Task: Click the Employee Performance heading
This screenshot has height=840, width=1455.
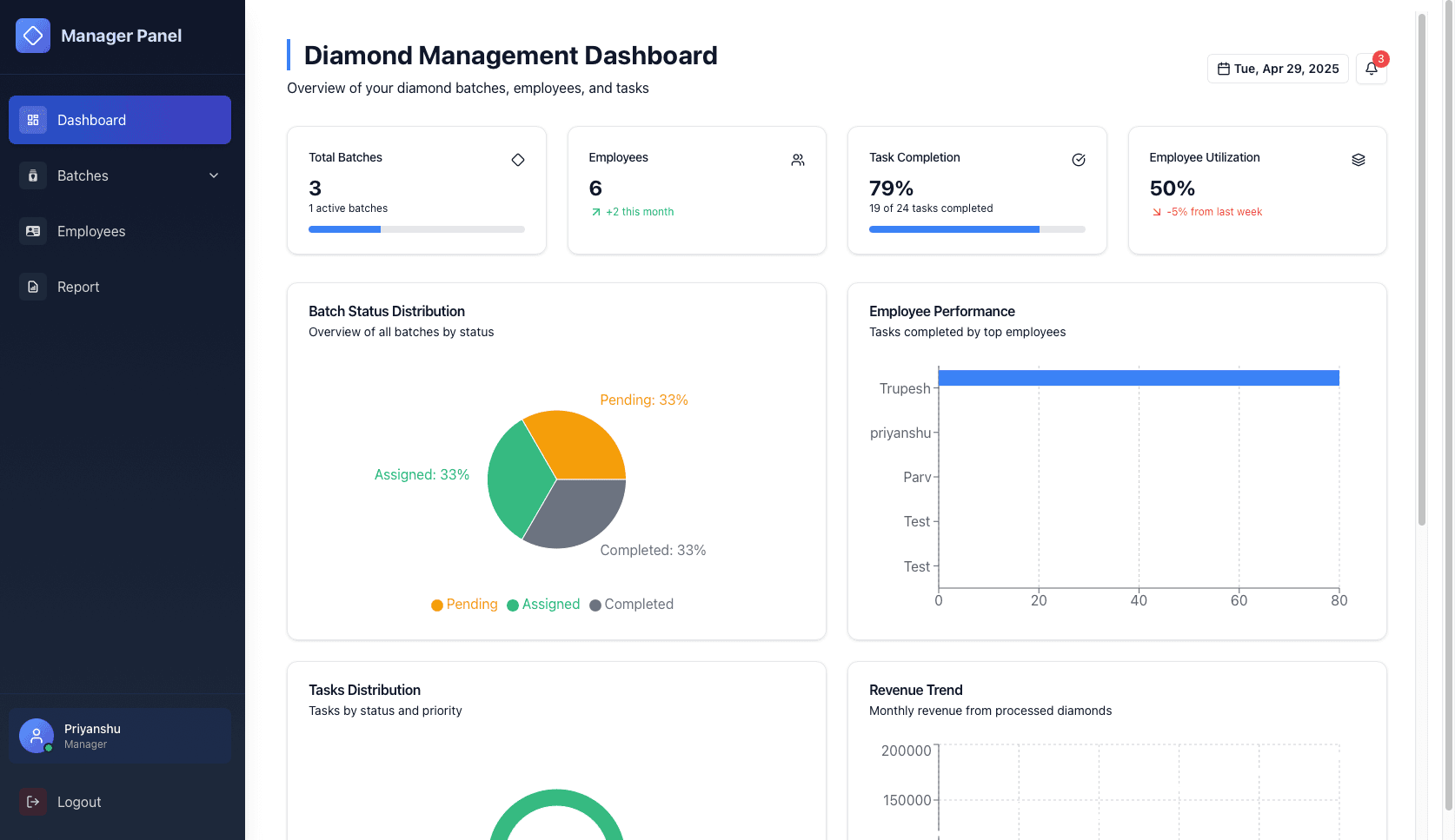Action: (942, 311)
